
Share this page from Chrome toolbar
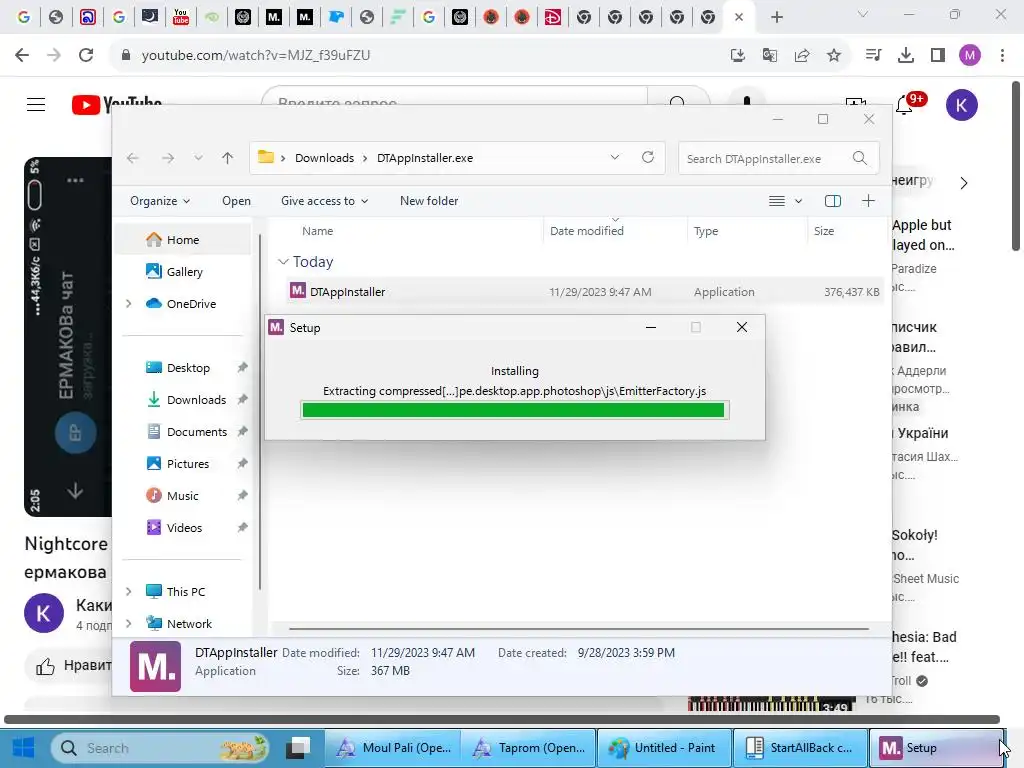[802, 56]
